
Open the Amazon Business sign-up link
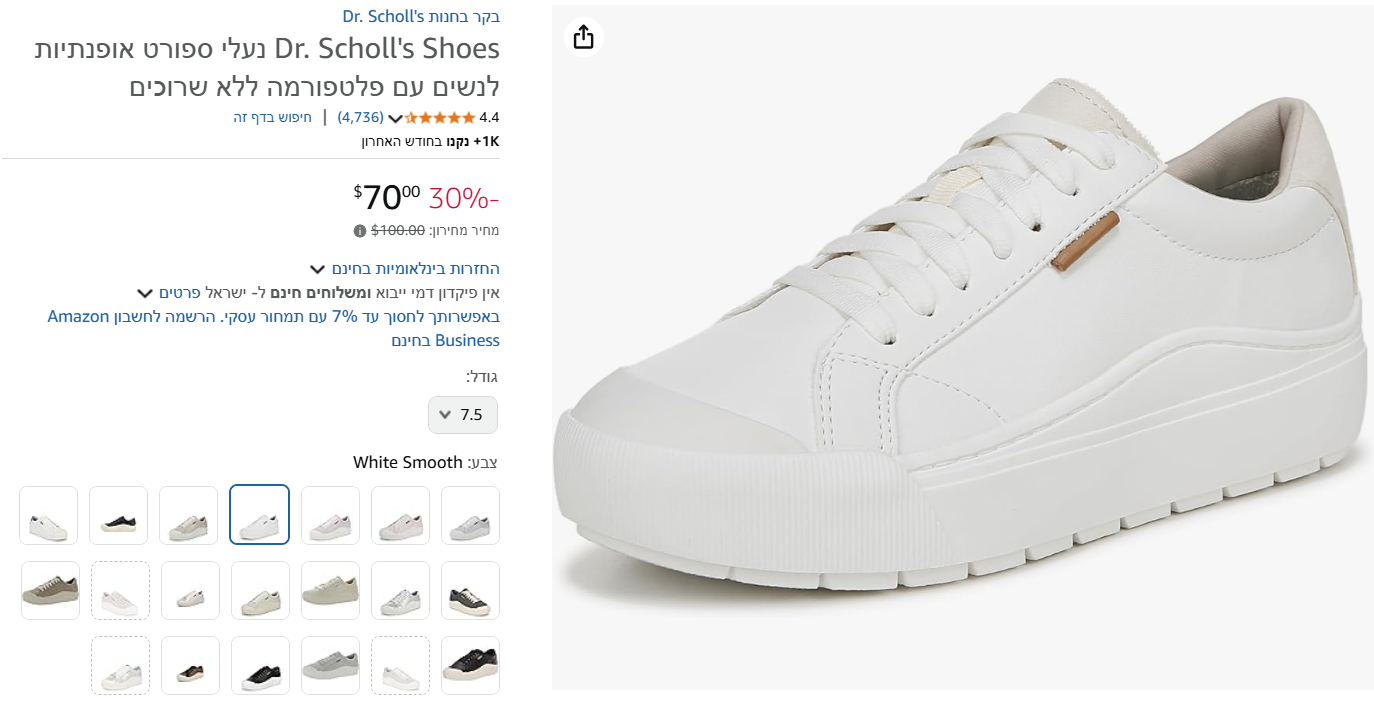click(x=274, y=328)
